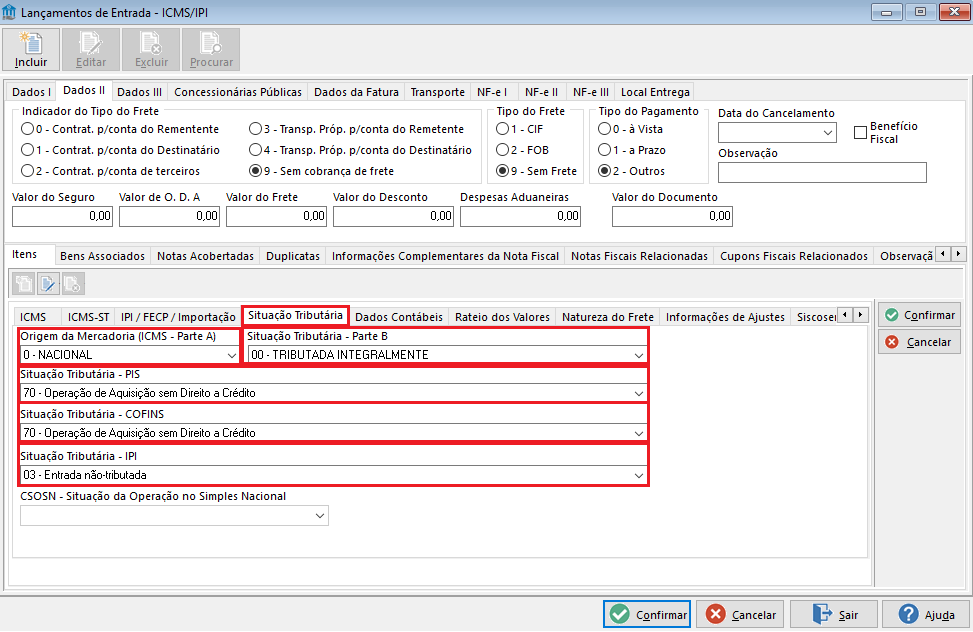The image size is (973, 632).
Task: Open Situação Tributária - IPI dropdown
Action: (x=639, y=476)
